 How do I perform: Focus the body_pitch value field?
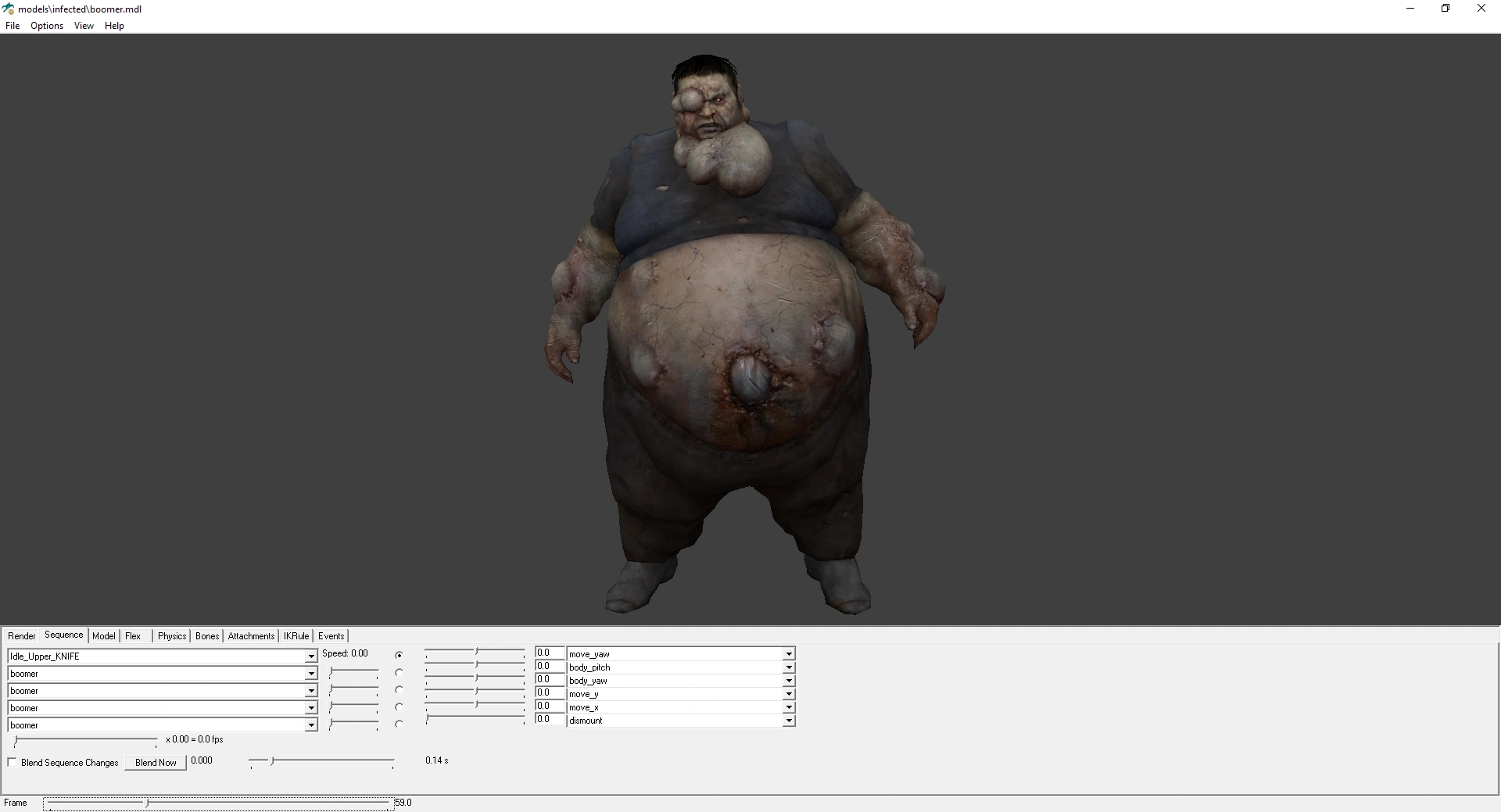pyautogui.click(x=550, y=667)
